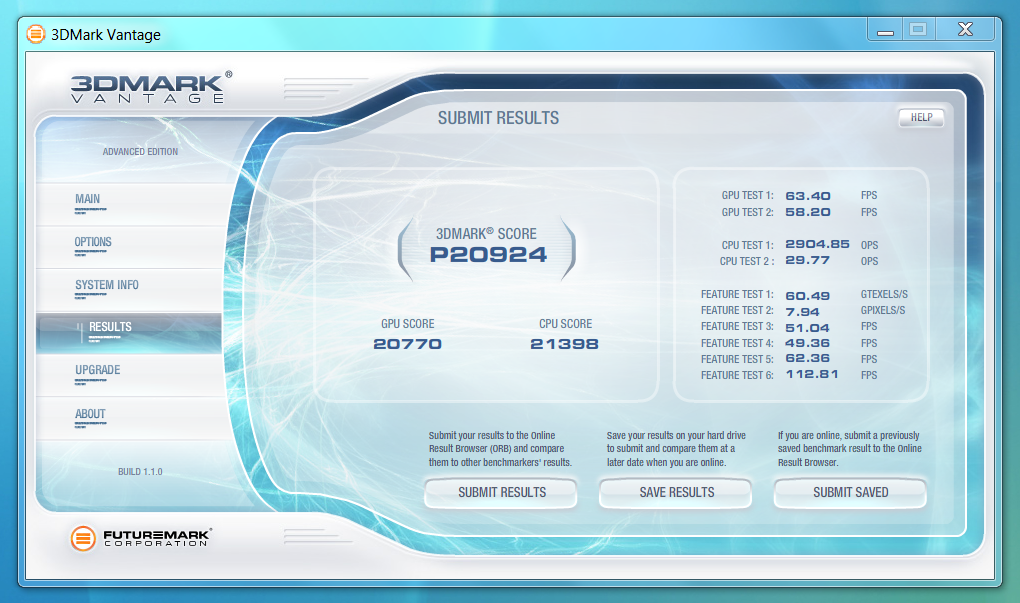
Task: Click Feature Test 1 value 60.49
Action: (808, 296)
